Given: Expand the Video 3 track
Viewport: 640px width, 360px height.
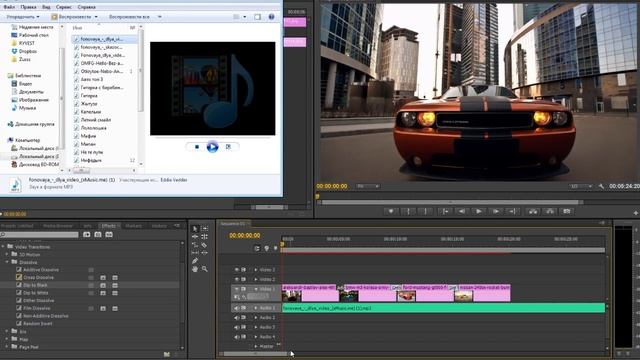Looking at the screenshot, I should 256,270.
